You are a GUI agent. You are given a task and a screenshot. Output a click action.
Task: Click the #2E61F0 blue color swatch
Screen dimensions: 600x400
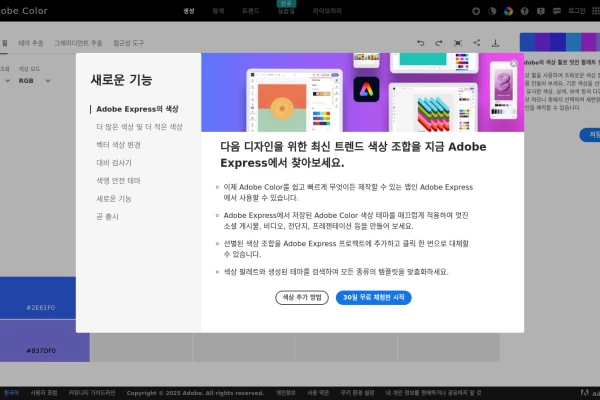pyautogui.click(x=38, y=297)
